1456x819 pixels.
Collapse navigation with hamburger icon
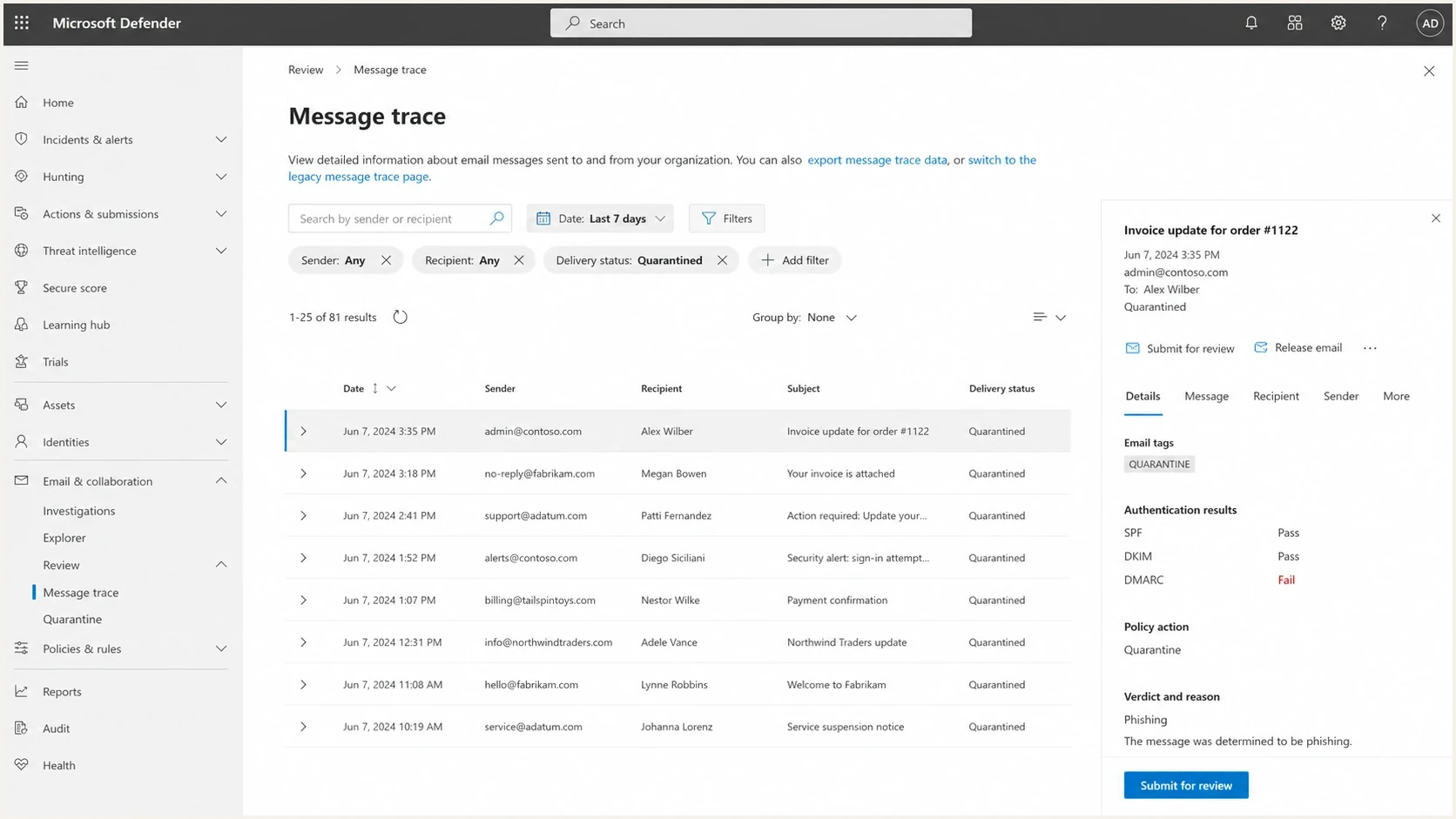click(x=22, y=65)
